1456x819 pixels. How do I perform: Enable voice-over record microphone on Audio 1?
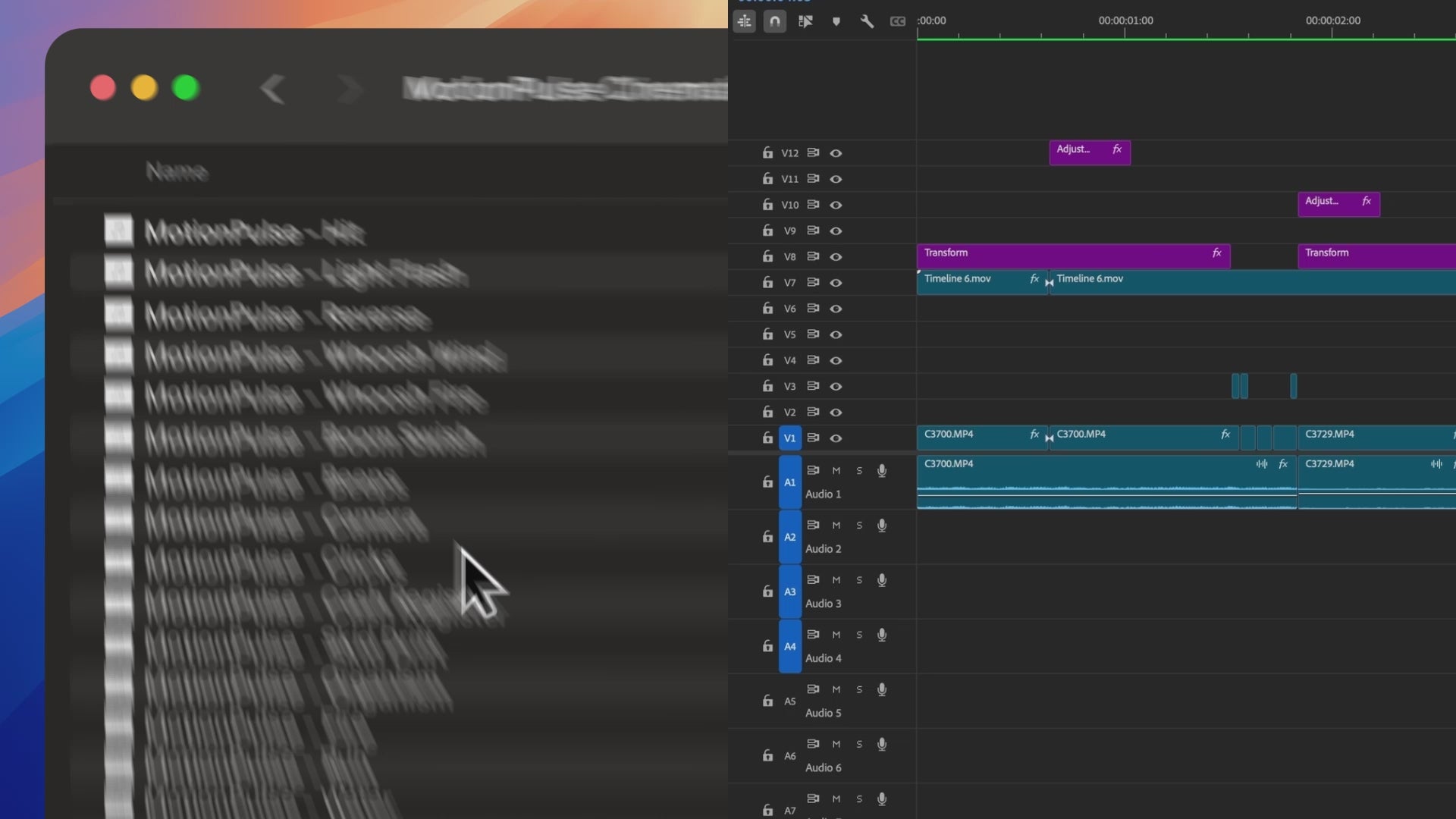point(882,471)
